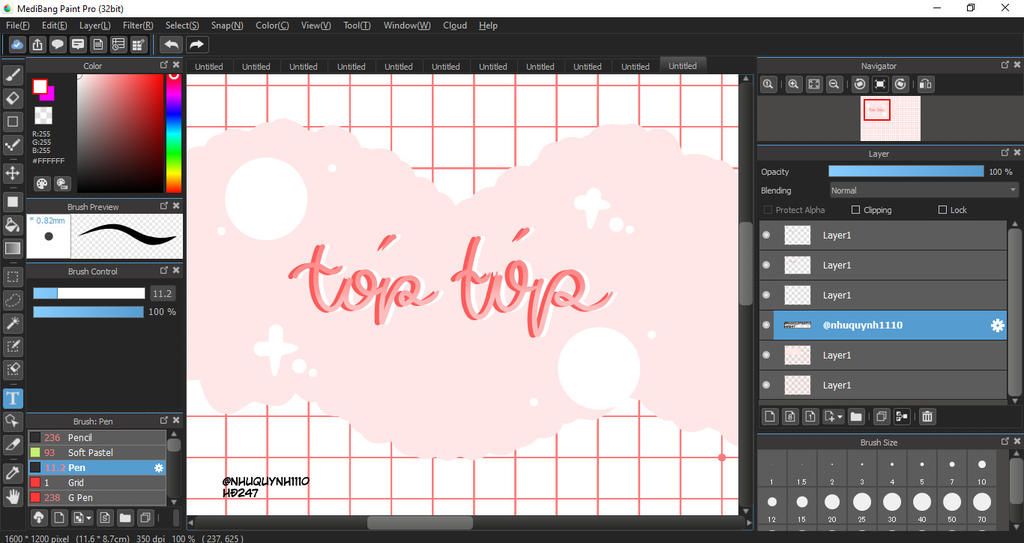Click the Undo arrow in toolbar
Screen dimensions: 1024x543
171,44
